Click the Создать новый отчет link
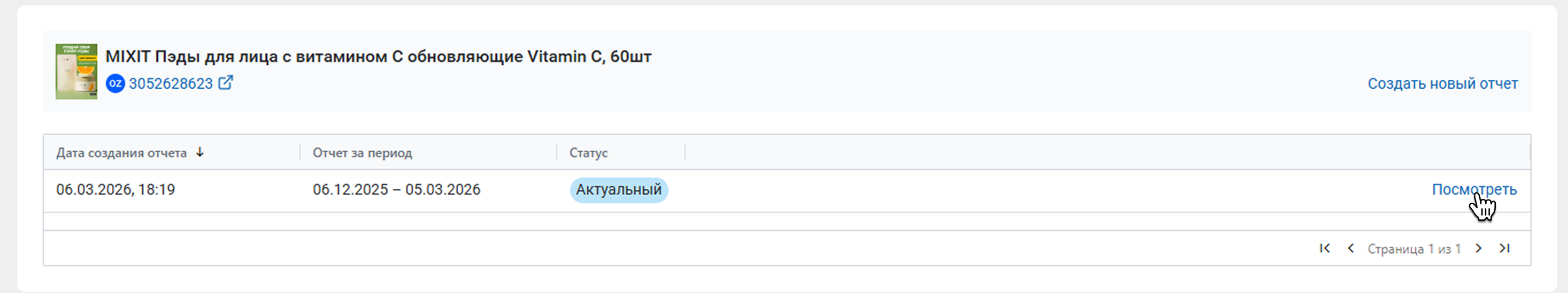 (1442, 83)
